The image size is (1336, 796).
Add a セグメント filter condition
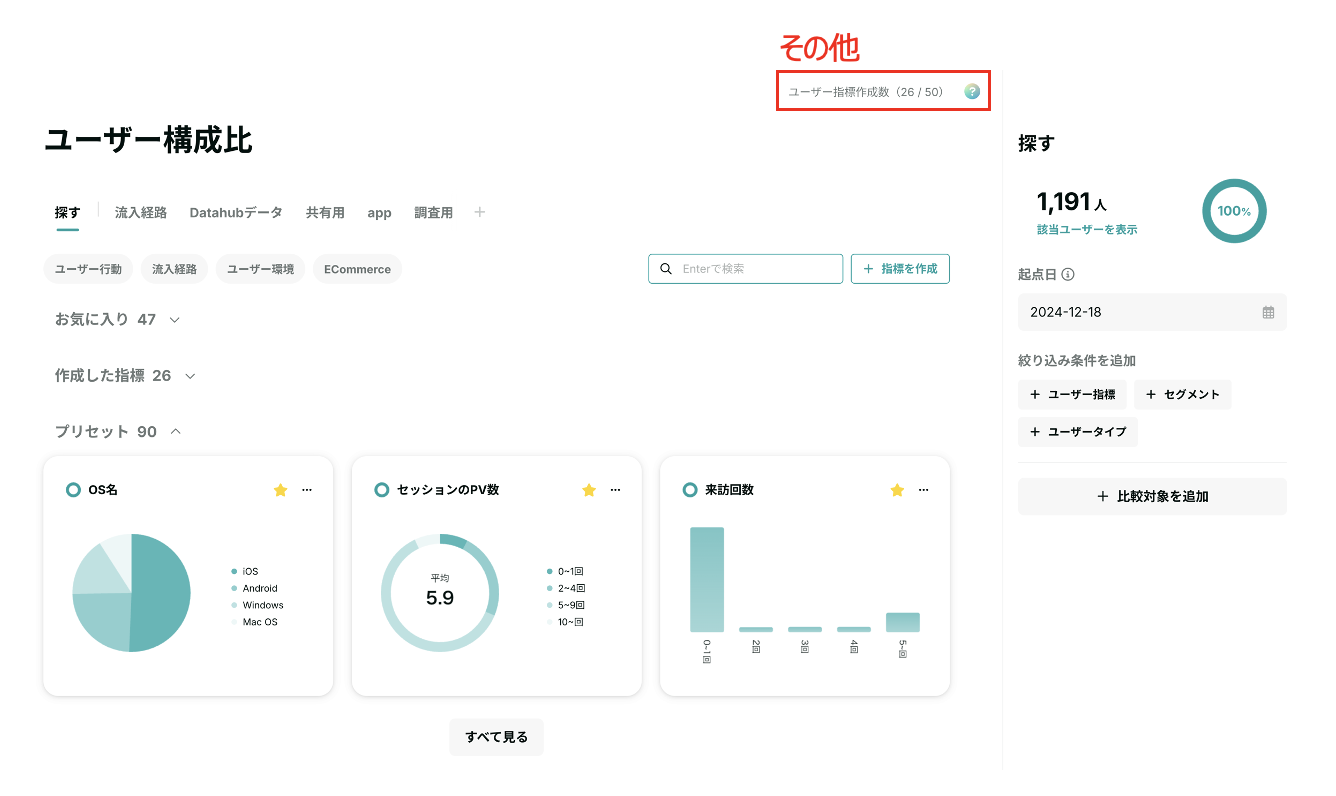pos(1183,394)
